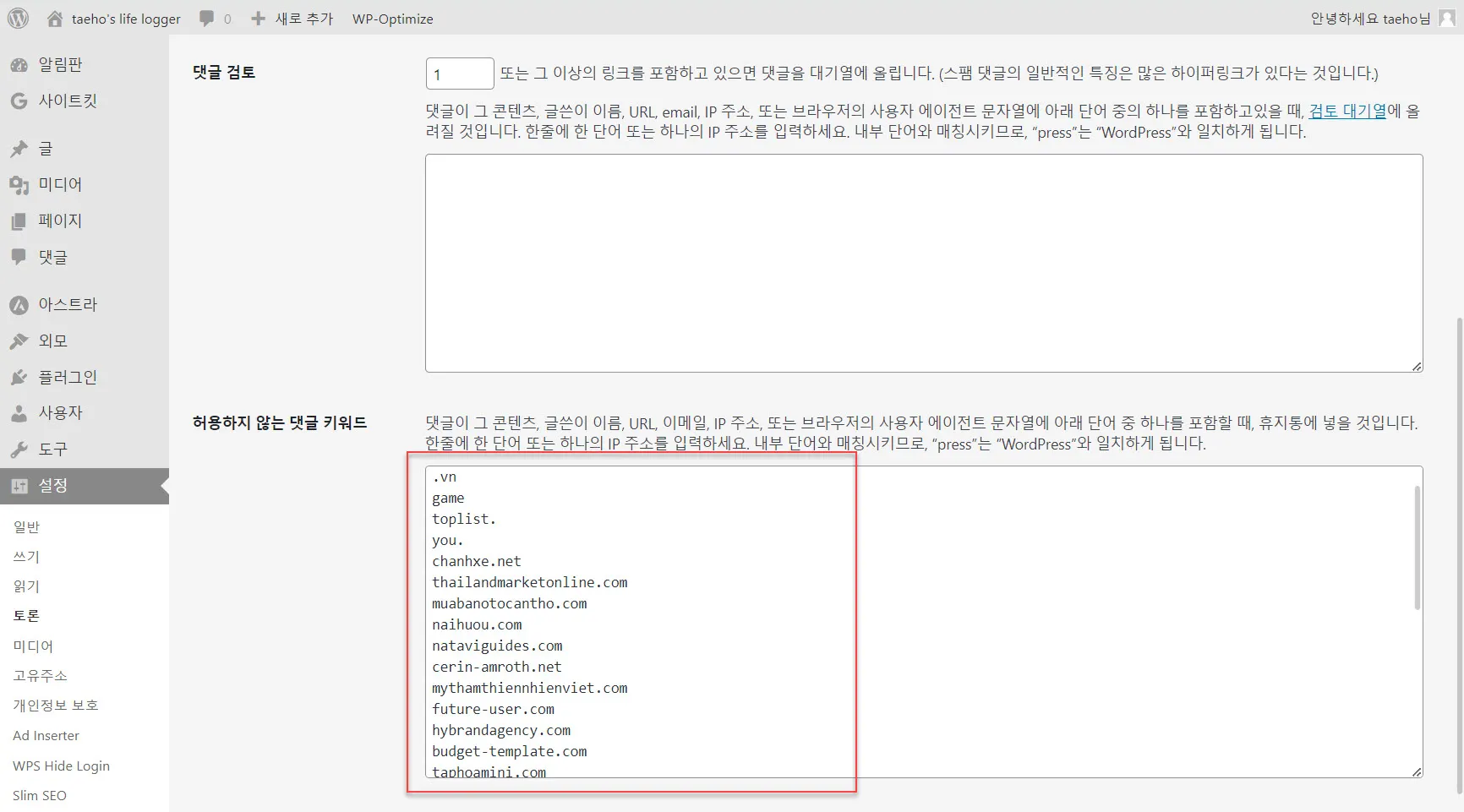This screenshot has width=1464, height=812.
Task: Click the 글 pushpin icon
Action: [x=19, y=150]
